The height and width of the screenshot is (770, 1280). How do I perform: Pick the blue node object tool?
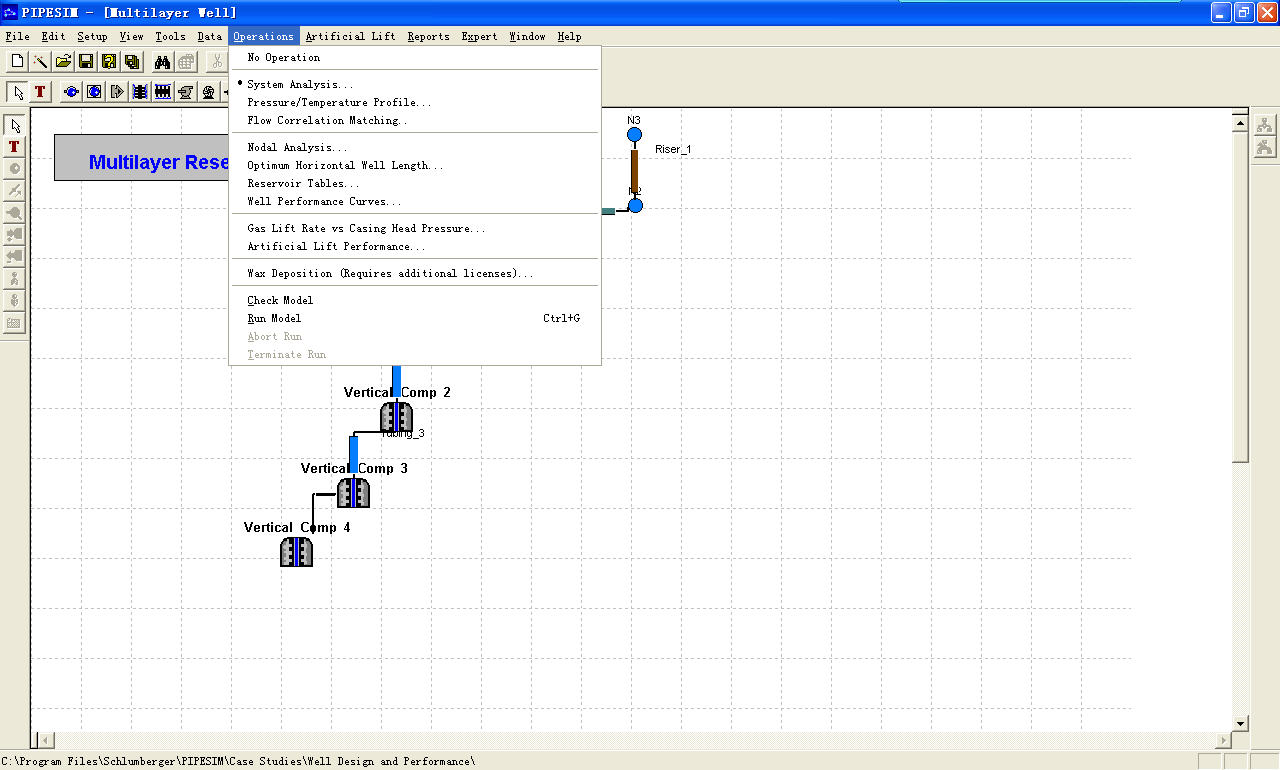click(71, 92)
